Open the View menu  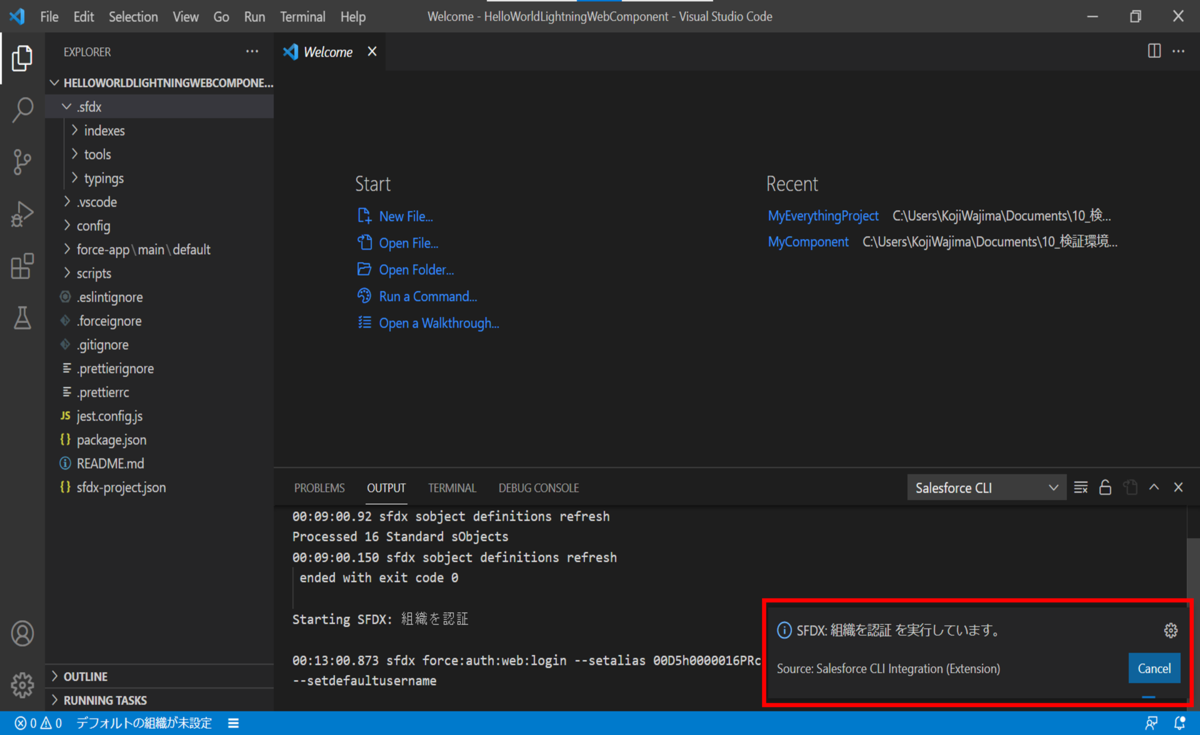(185, 17)
